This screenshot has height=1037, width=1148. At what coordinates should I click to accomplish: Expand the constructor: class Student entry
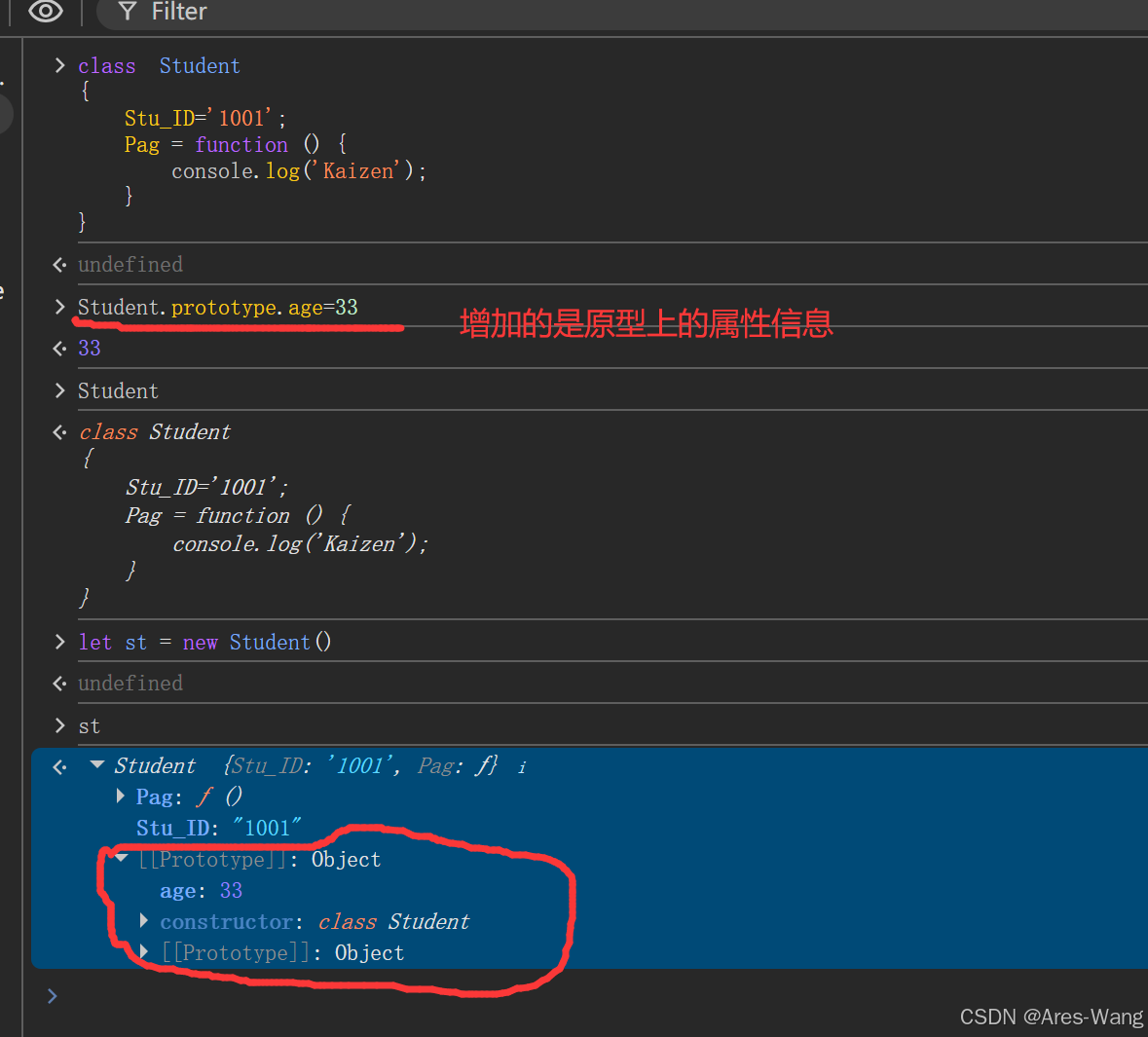pos(143,920)
